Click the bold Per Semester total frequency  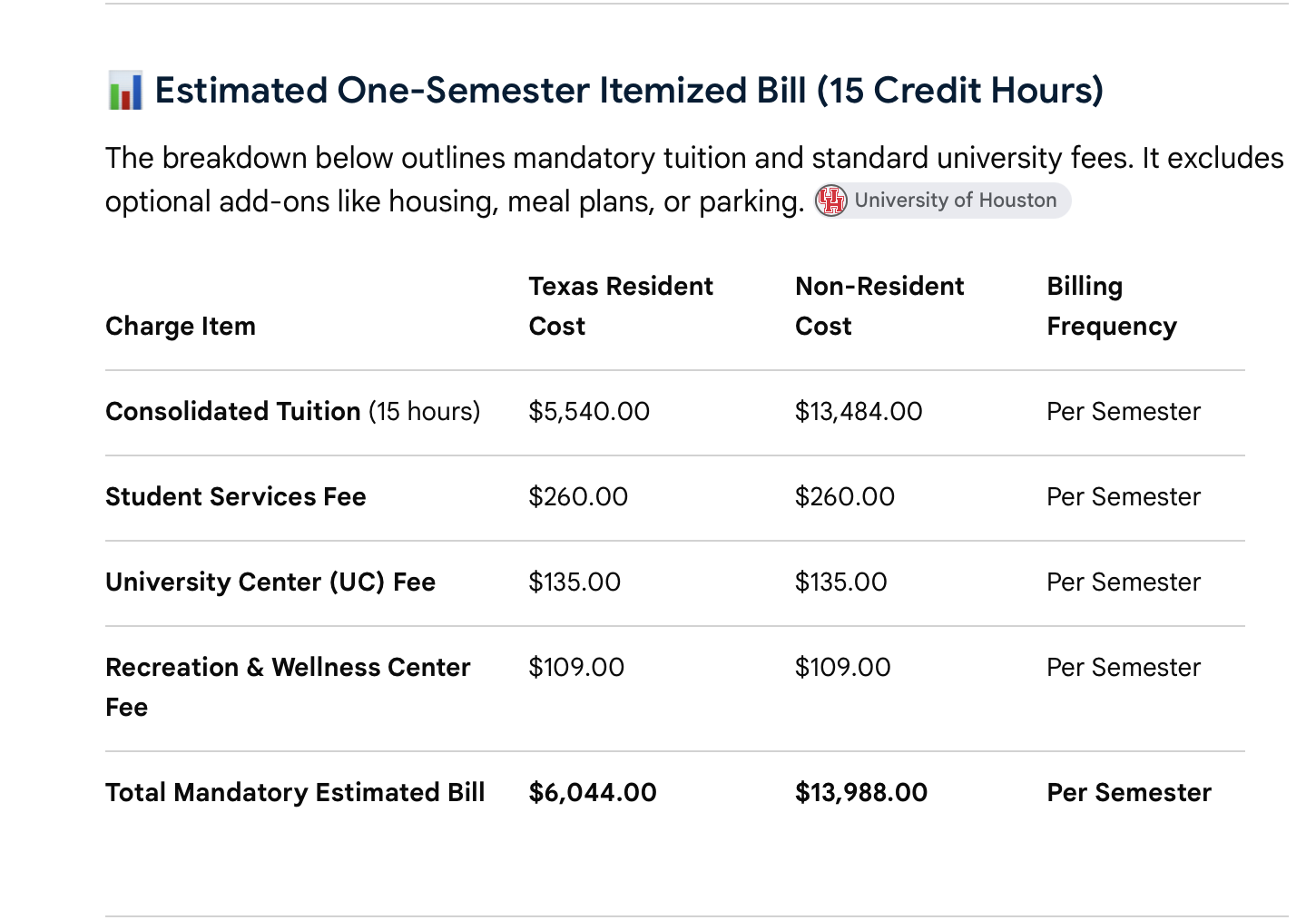(1129, 792)
